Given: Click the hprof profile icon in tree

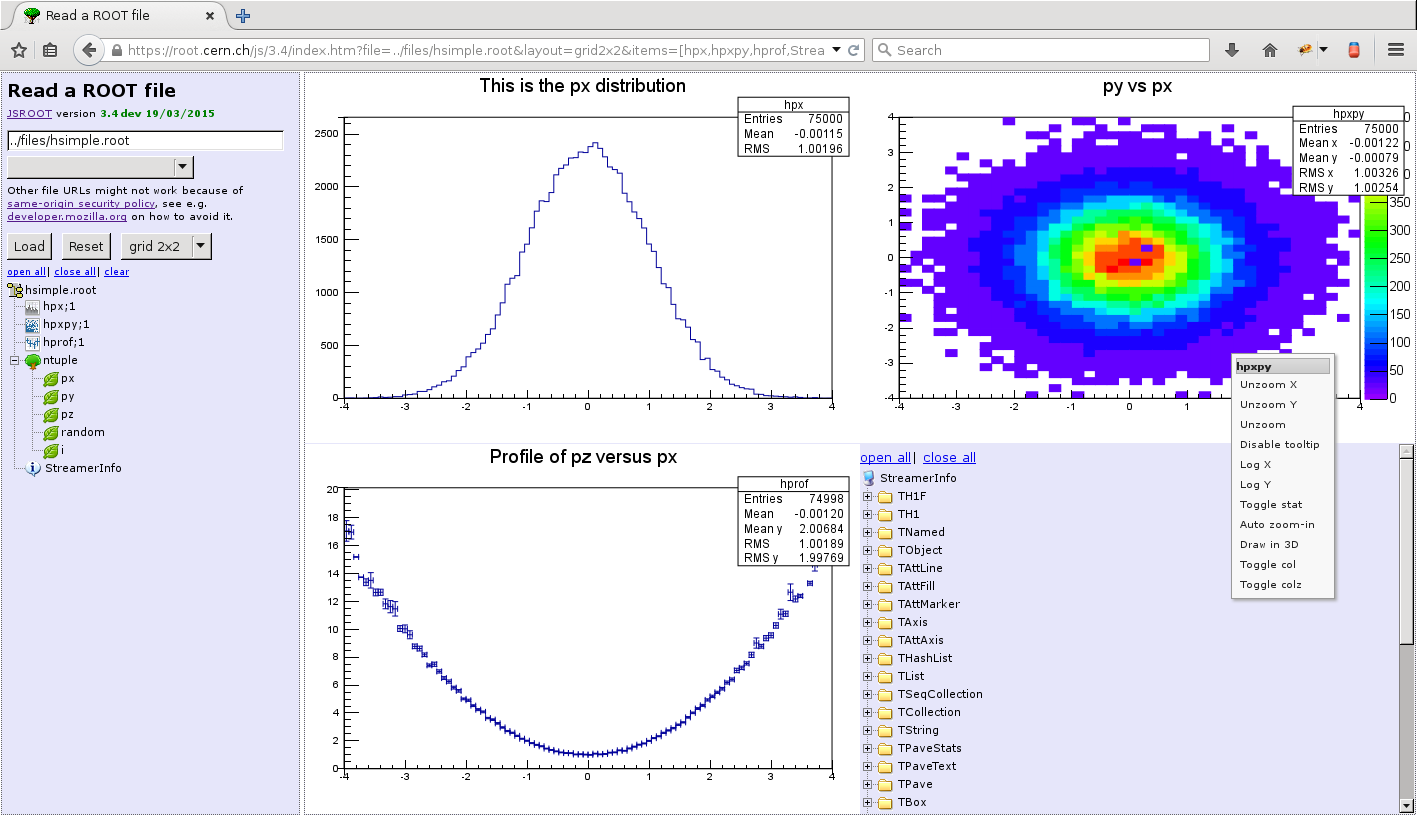Looking at the screenshot, I should (32, 343).
